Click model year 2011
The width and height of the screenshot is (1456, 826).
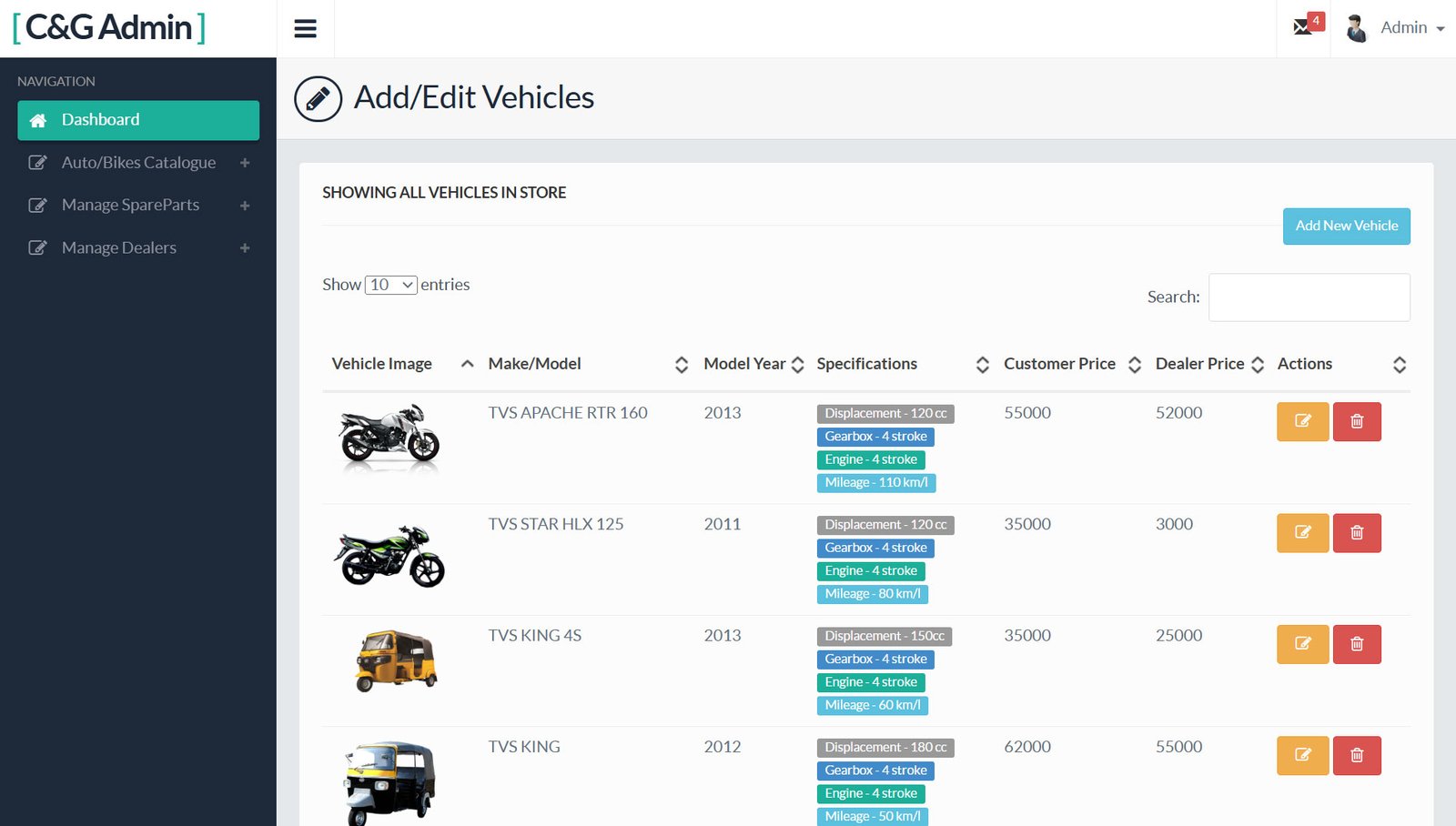pyautogui.click(x=723, y=524)
